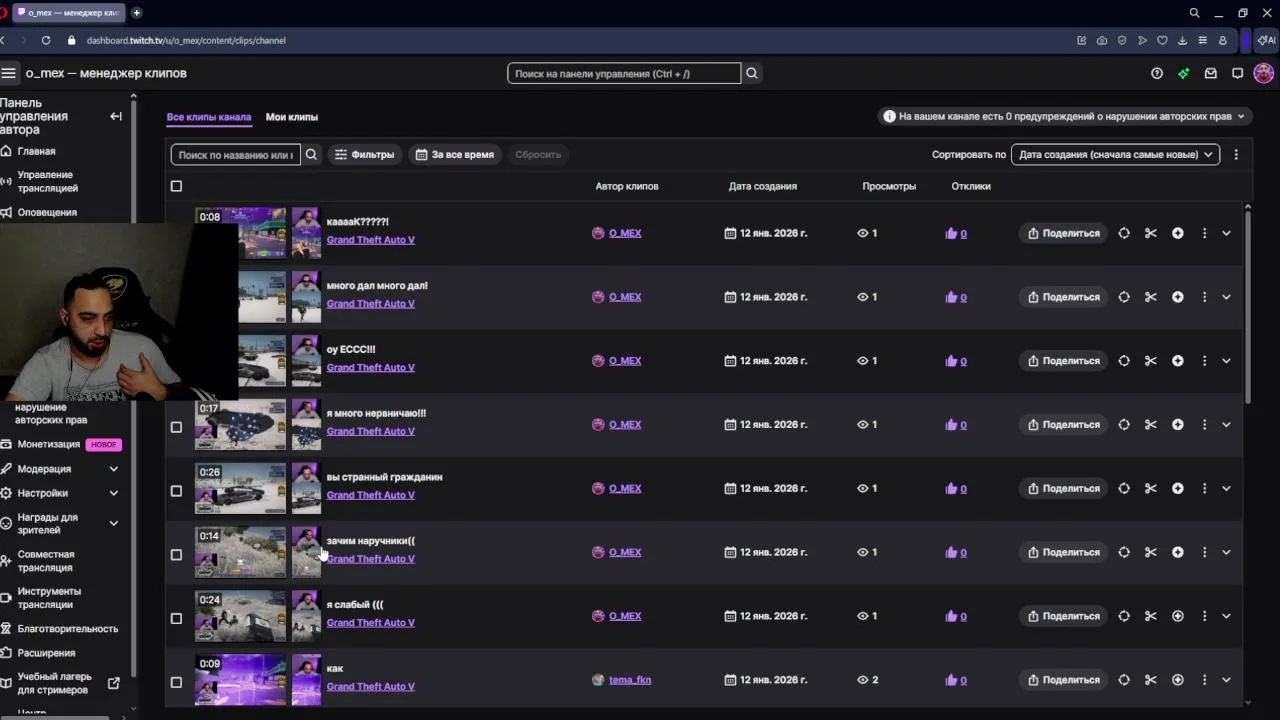Open three-dot menu for 'оу ЕССС!!!' clip
The image size is (1280, 720).
coord(1204,361)
